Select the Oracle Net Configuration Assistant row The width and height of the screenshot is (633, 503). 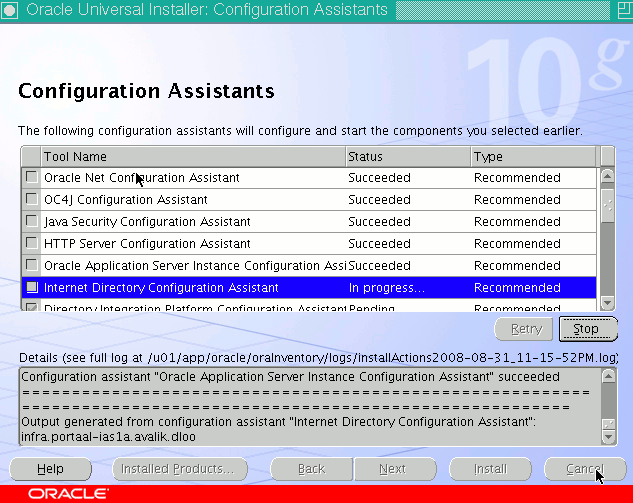coord(309,178)
